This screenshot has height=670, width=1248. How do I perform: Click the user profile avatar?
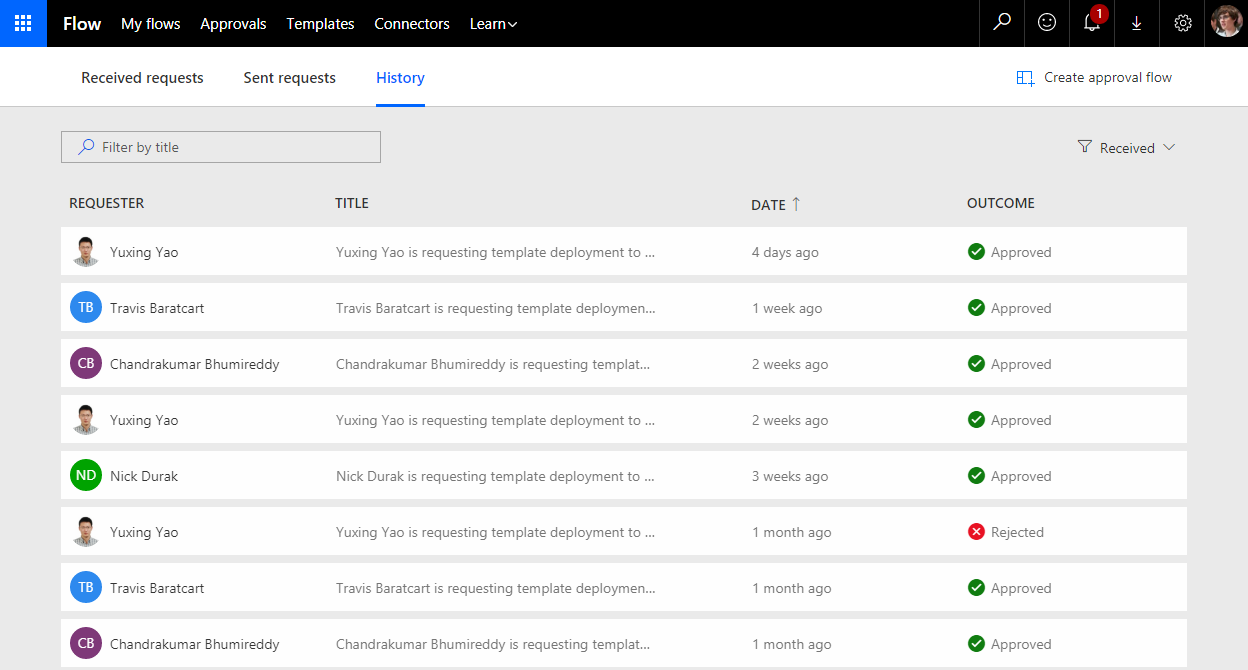coord(1227,23)
